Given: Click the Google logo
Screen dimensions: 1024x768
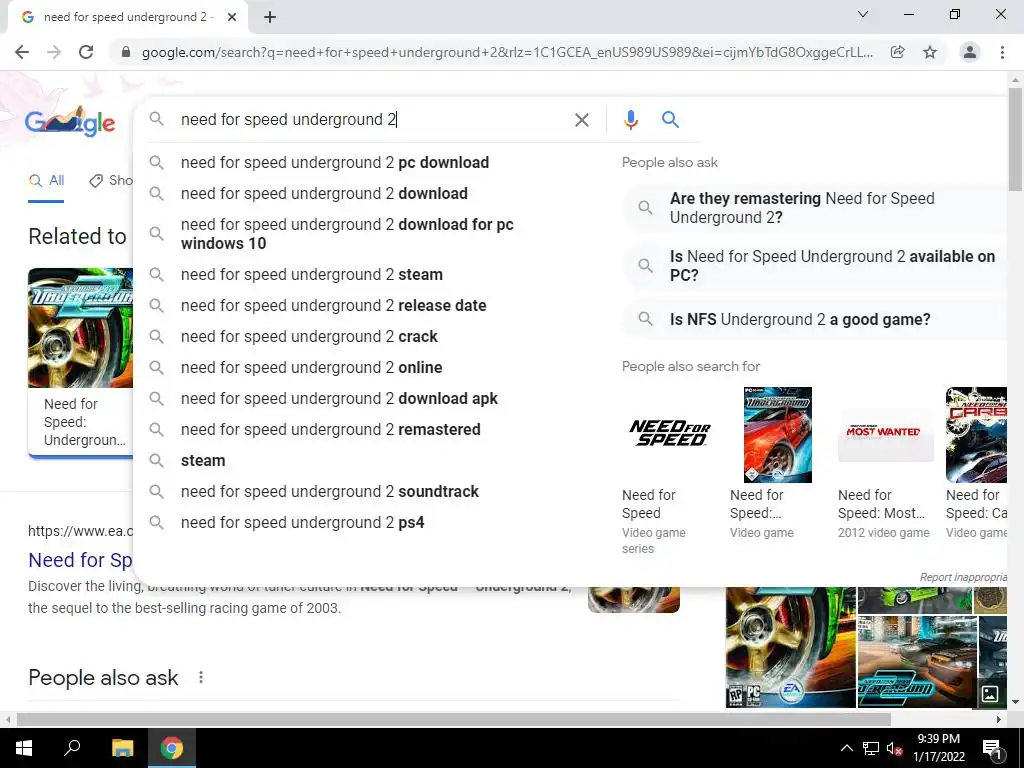Looking at the screenshot, I should tap(70, 121).
